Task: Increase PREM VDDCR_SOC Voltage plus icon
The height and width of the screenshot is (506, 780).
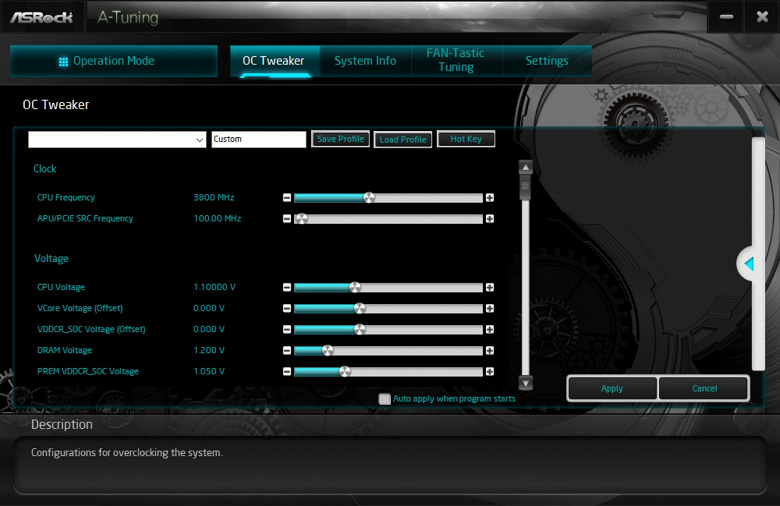Action: point(490,372)
